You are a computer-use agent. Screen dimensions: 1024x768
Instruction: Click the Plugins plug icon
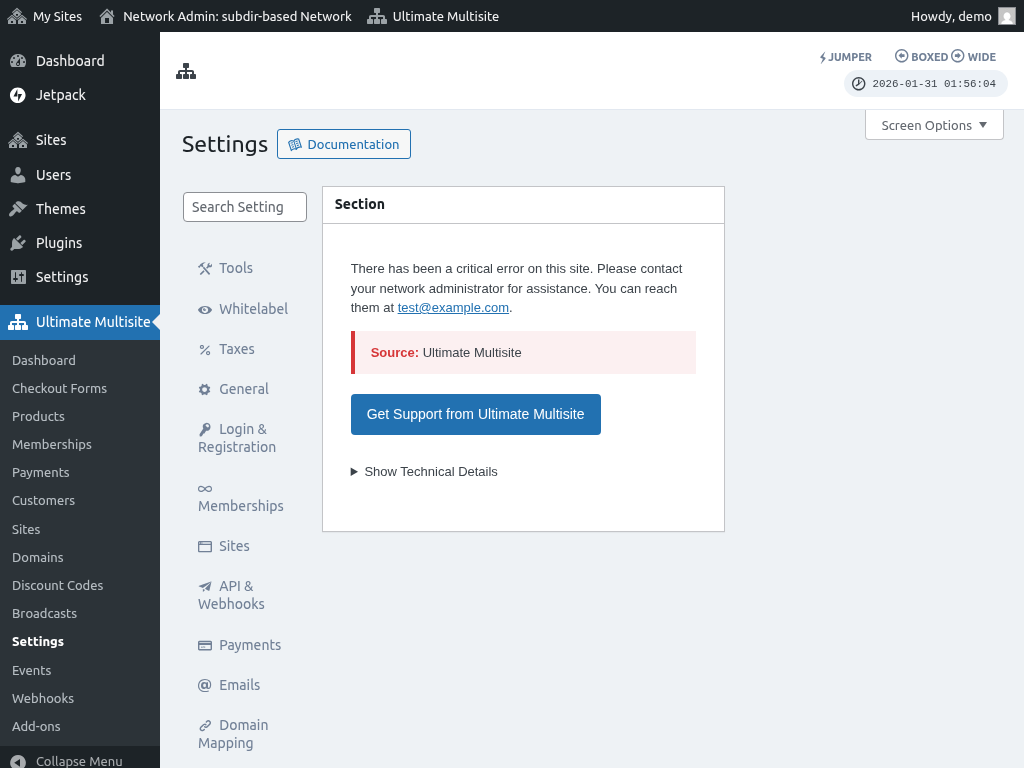18,243
